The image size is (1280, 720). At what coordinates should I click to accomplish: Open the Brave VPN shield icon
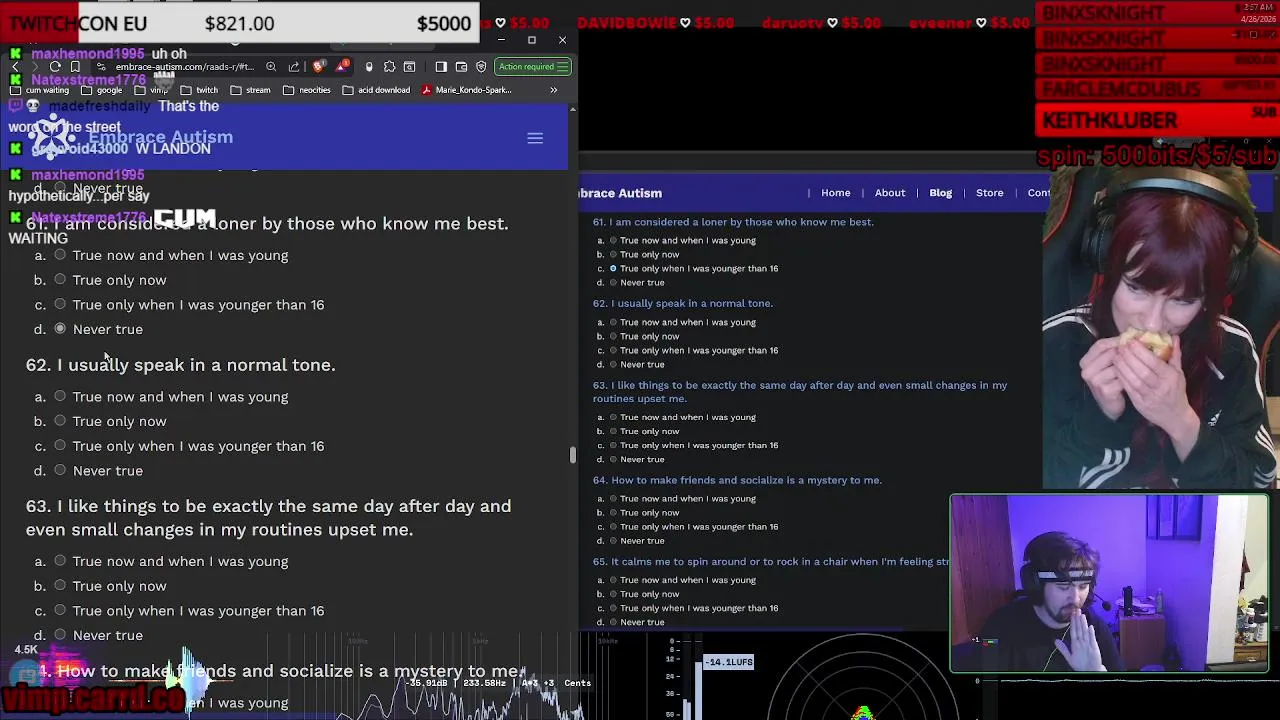[x=481, y=67]
